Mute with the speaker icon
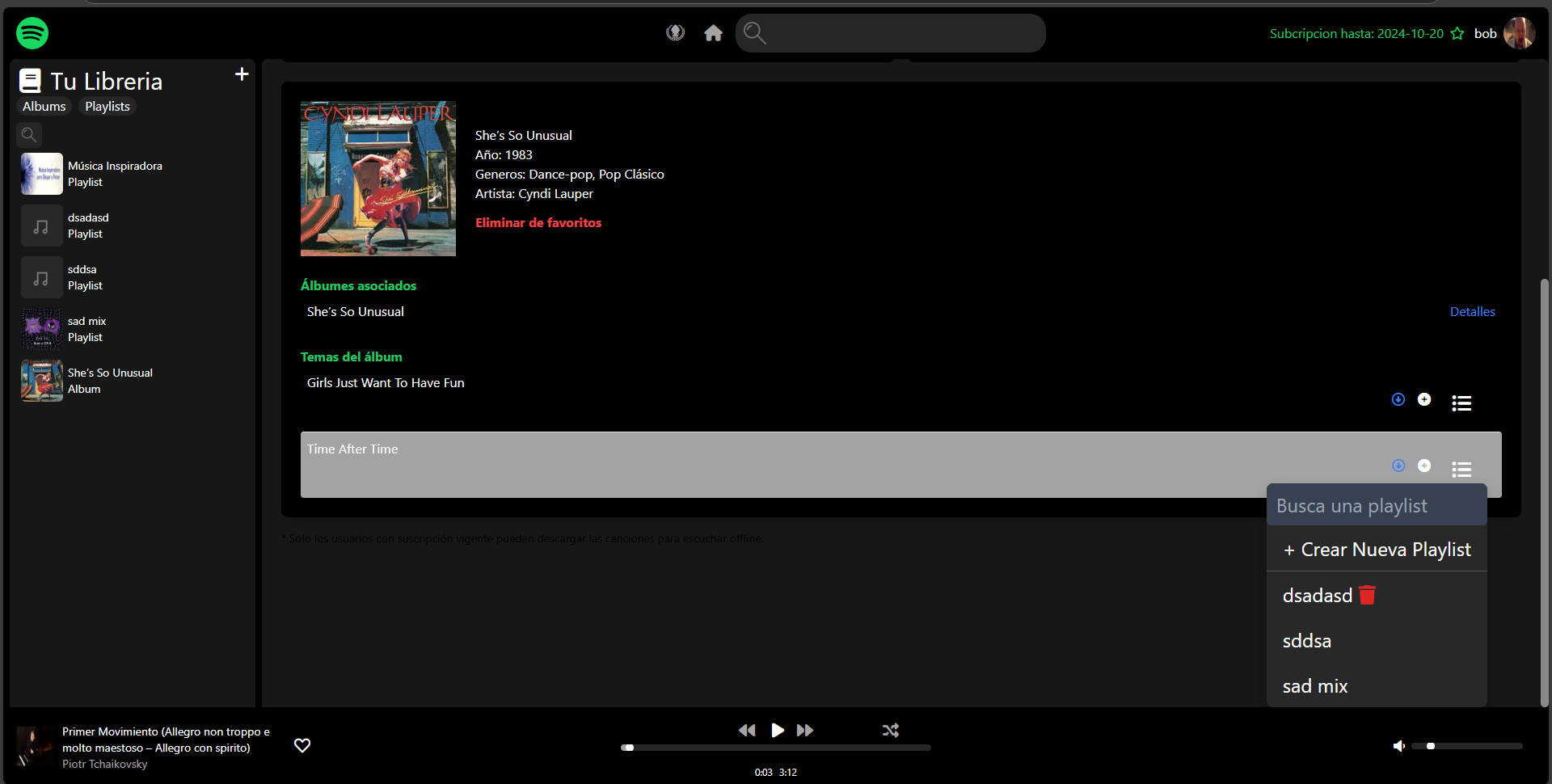Viewport: 1552px width, 784px height. [x=1398, y=746]
